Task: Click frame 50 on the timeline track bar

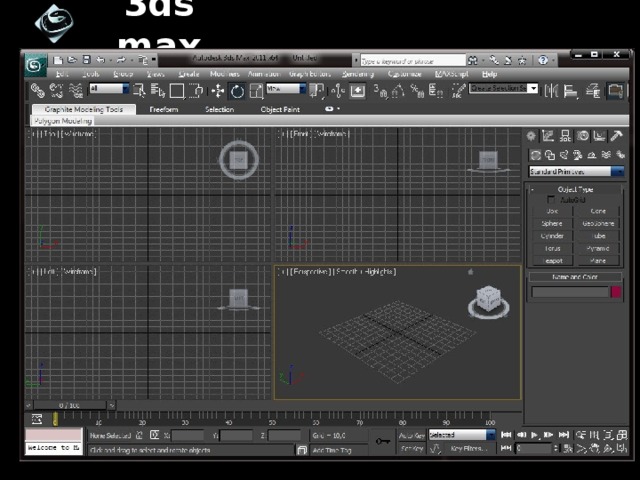Action: tap(272, 419)
